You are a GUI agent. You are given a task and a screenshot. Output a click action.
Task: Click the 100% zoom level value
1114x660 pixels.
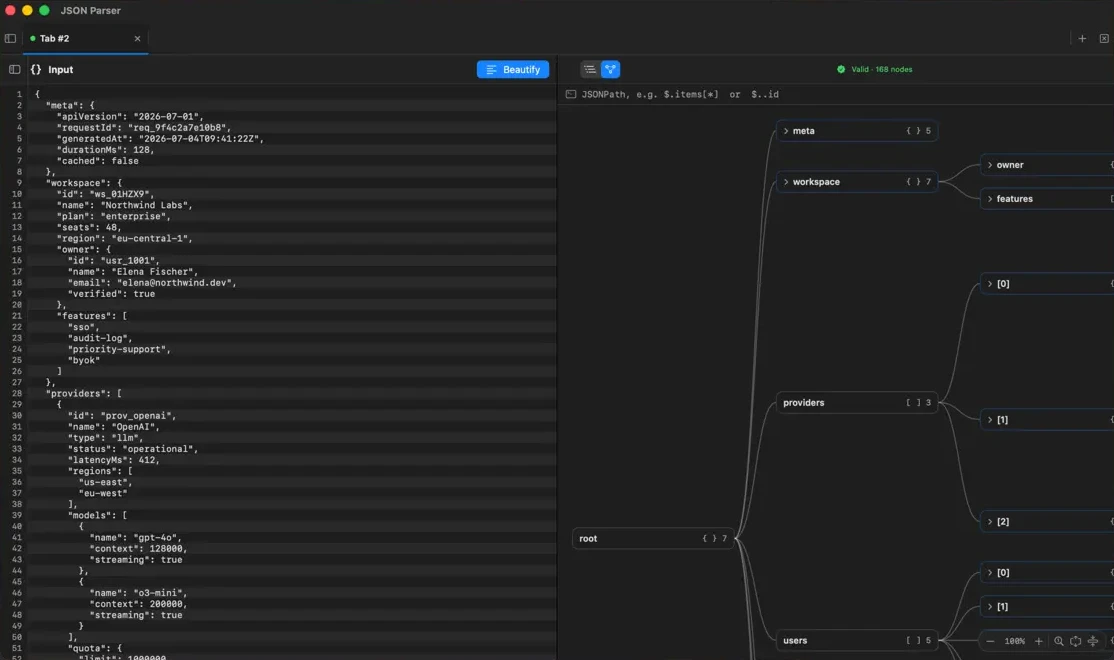(x=1015, y=642)
